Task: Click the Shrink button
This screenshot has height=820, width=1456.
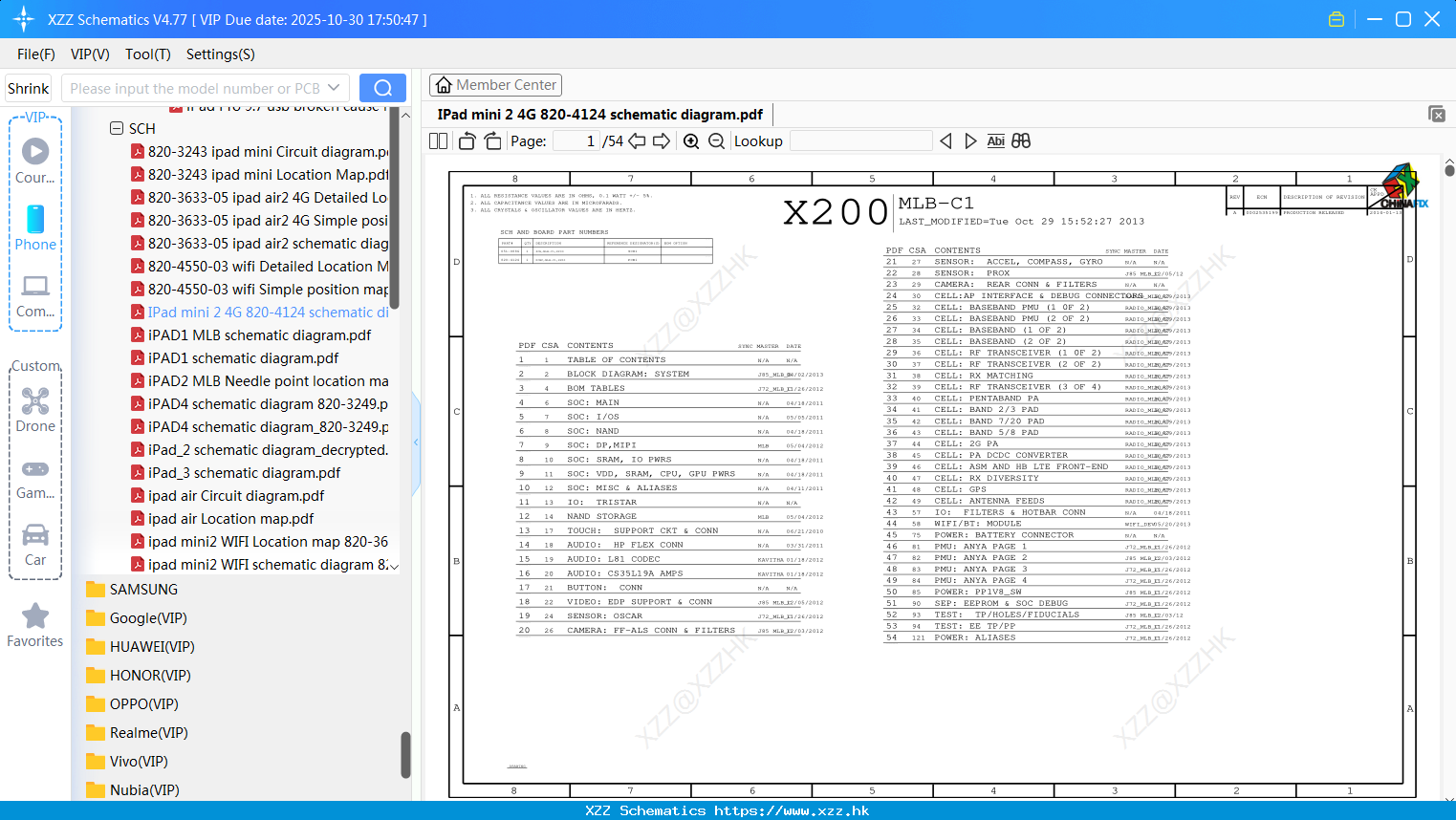Action: point(28,88)
